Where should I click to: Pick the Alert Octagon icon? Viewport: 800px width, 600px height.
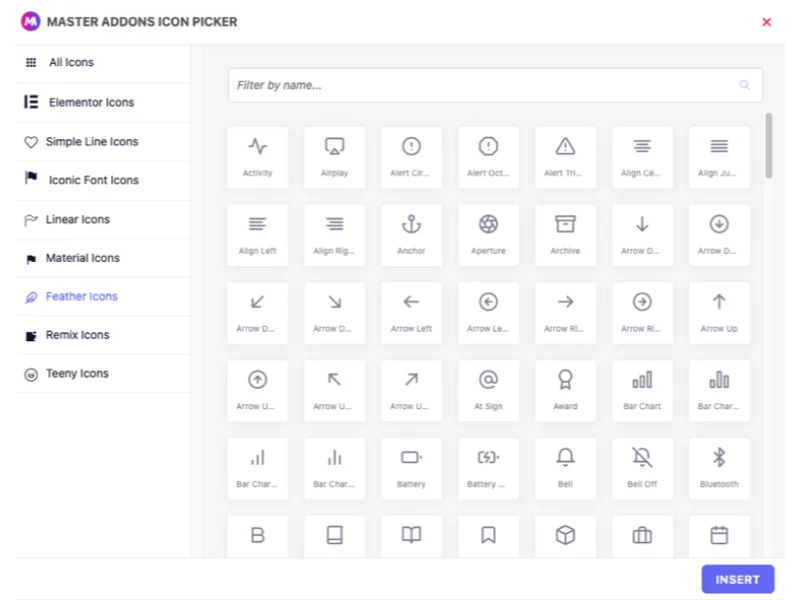(x=488, y=158)
